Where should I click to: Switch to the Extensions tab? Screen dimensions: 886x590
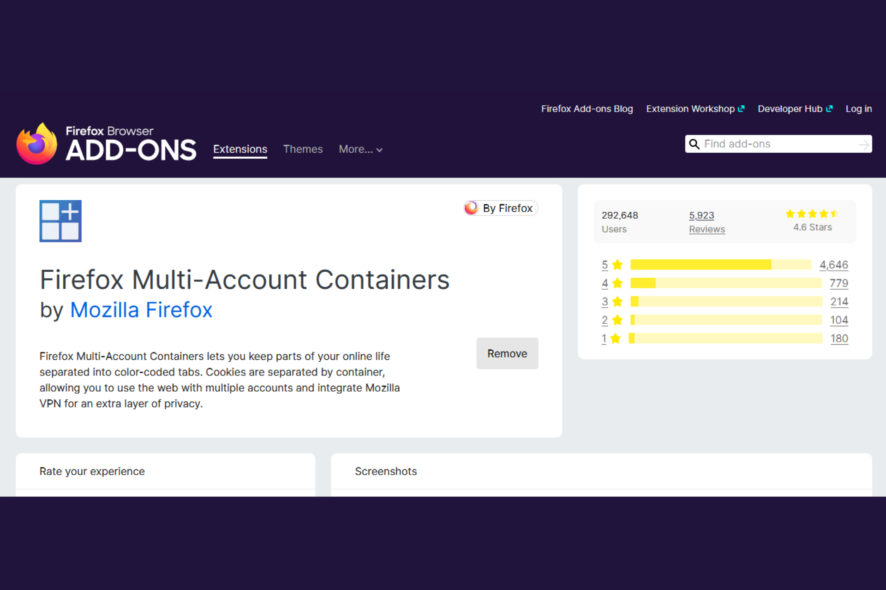click(239, 148)
